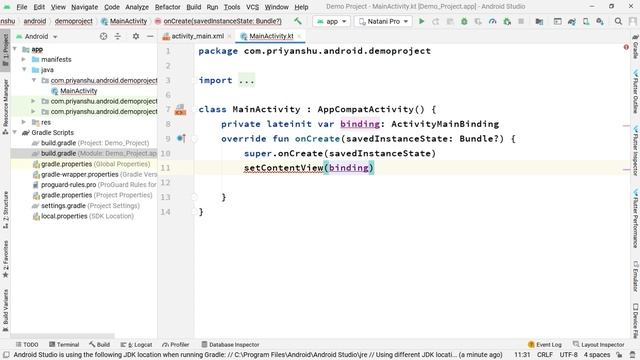Toggle the Favorites side panel
This screenshot has width=640, height=360.
pos(5,259)
